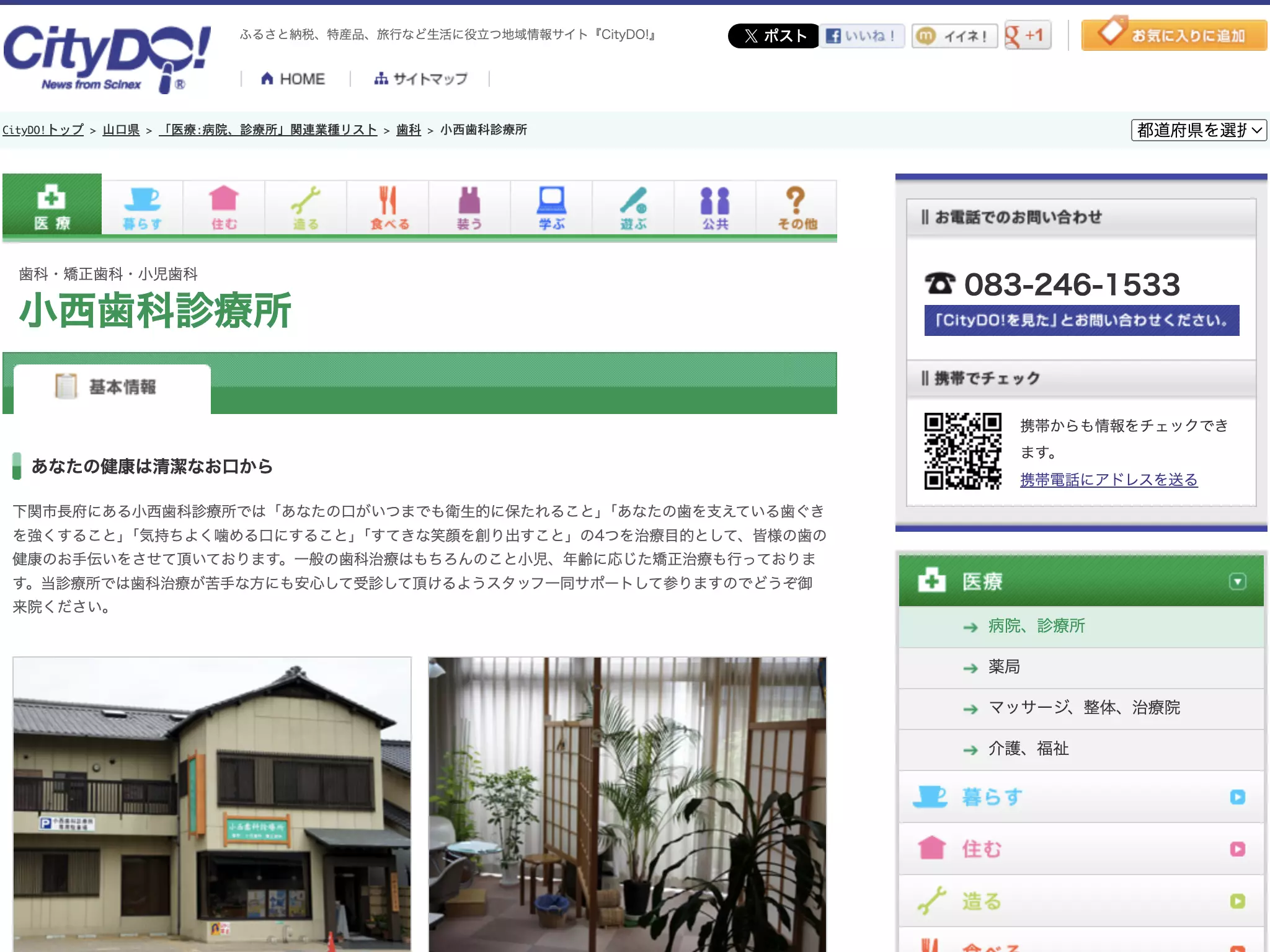Click お気に入りに追加 button
This screenshot has height=952, width=1270.
point(1174,35)
